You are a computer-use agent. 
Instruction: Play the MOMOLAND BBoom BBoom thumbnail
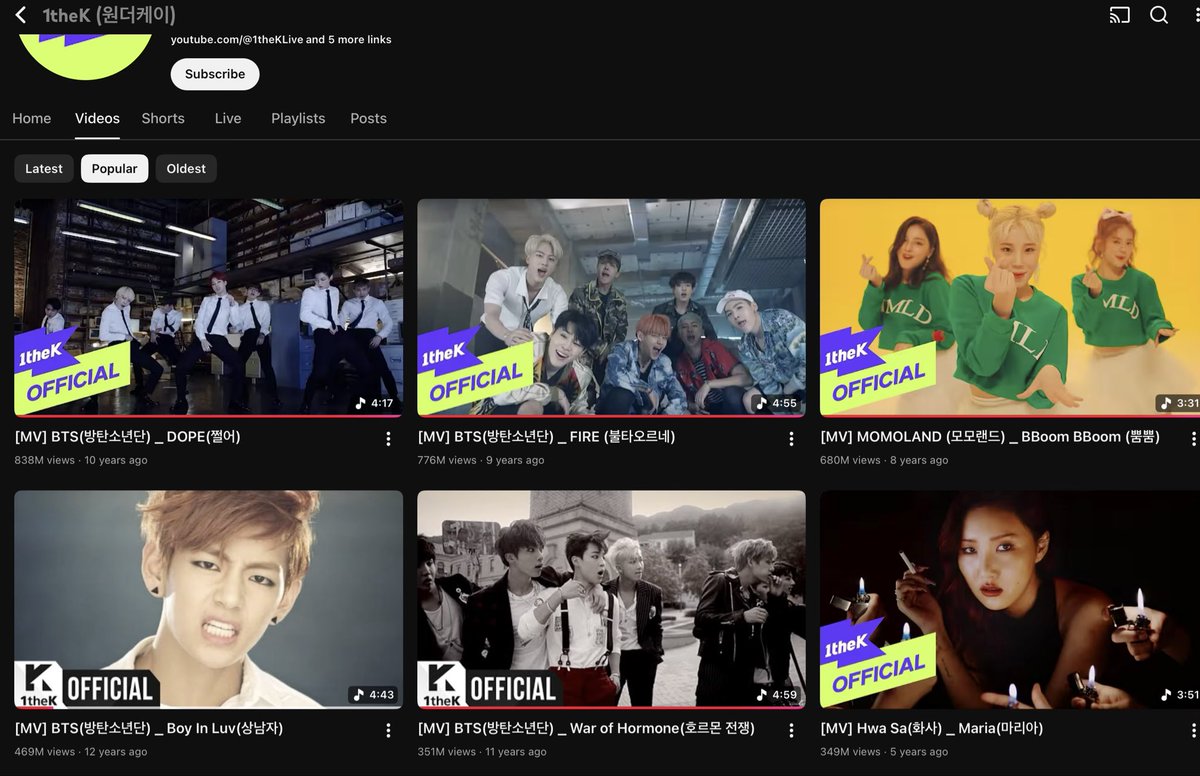click(x=1010, y=307)
